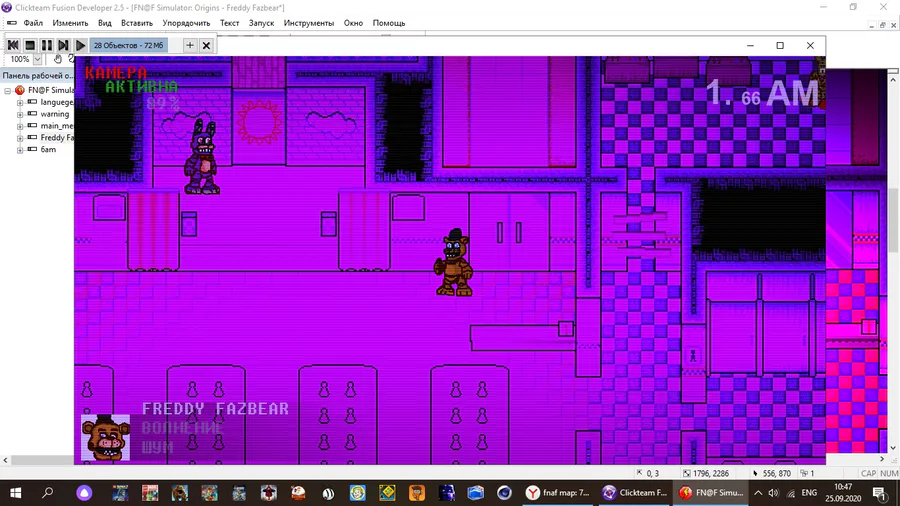The image size is (900, 506).
Task: Switch to Yandex browser fnaf map tab
Action: 557,493
